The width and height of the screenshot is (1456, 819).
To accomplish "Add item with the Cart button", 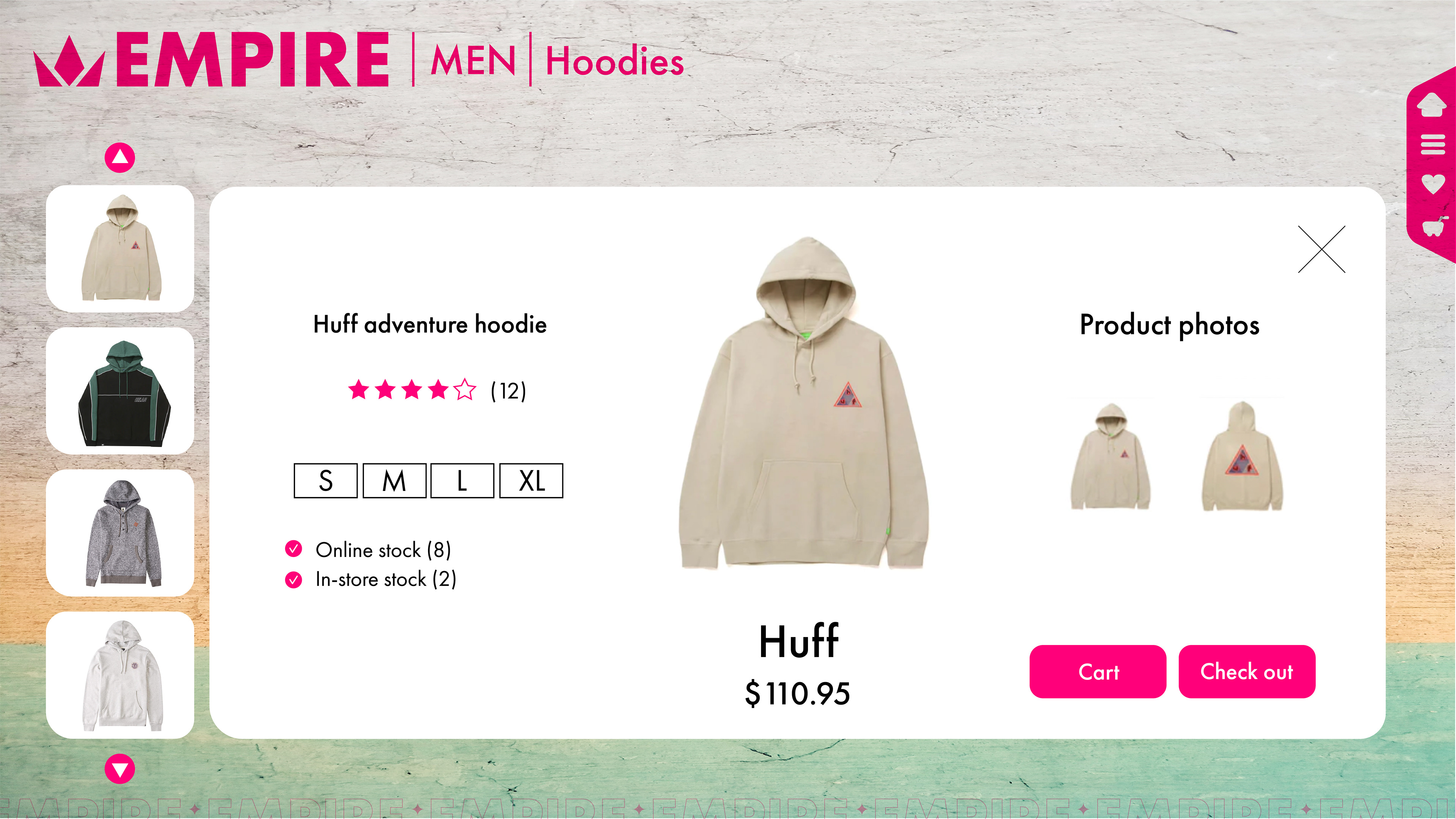I will [x=1098, y=672].
